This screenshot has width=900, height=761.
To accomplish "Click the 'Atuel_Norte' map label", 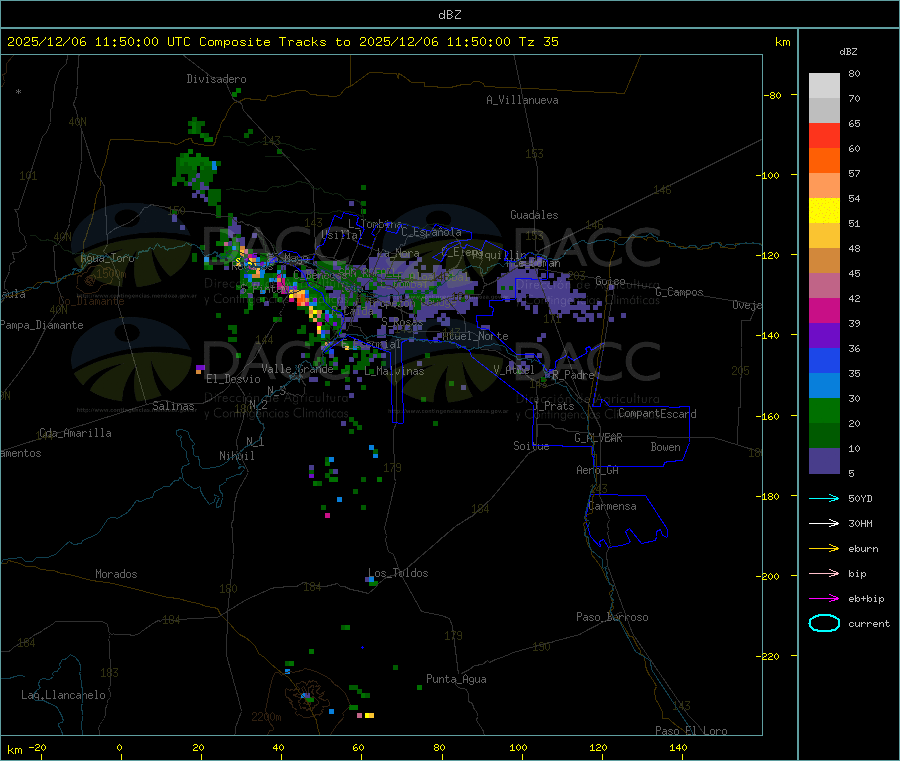I will pyautogui.click(x=475, y=336).
